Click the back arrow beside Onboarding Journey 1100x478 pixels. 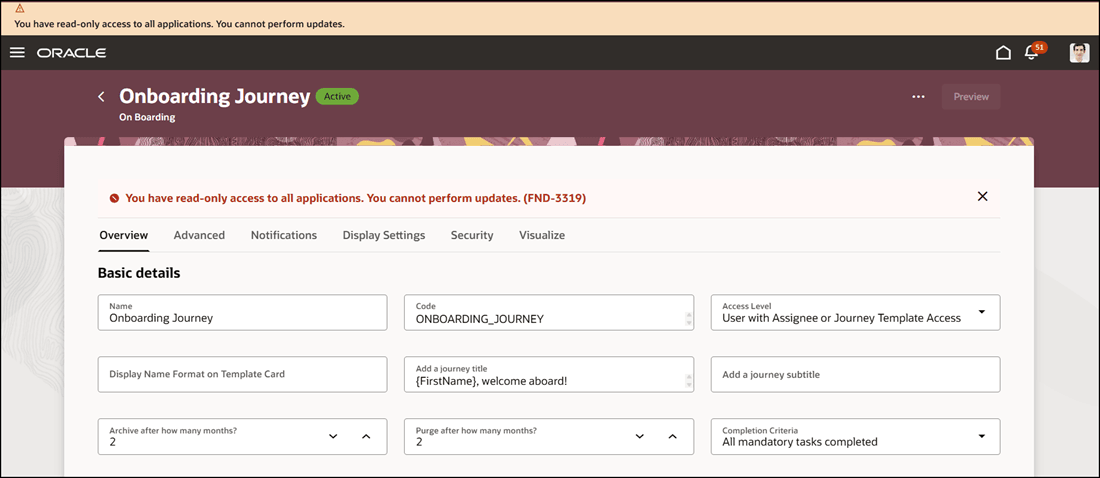click(x=101, y=97)
